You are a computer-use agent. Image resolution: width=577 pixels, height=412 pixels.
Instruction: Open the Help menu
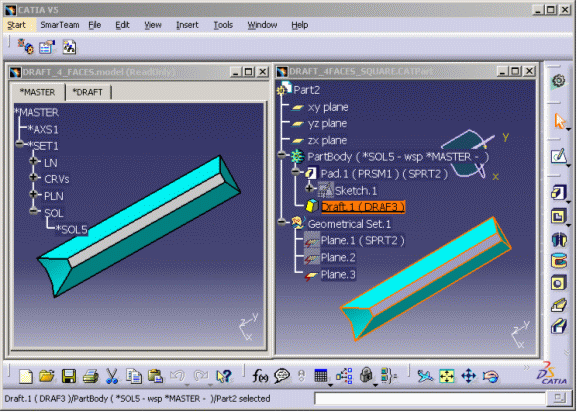[x=300, y=25]
